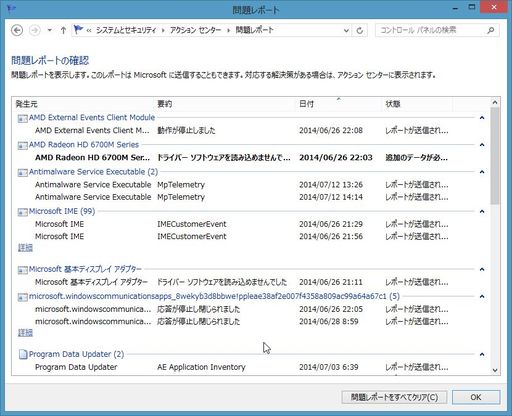Viewport: 512px width, 416px height.
Task: Click the vertical scrollbar thumb
Action: (495, 156)
